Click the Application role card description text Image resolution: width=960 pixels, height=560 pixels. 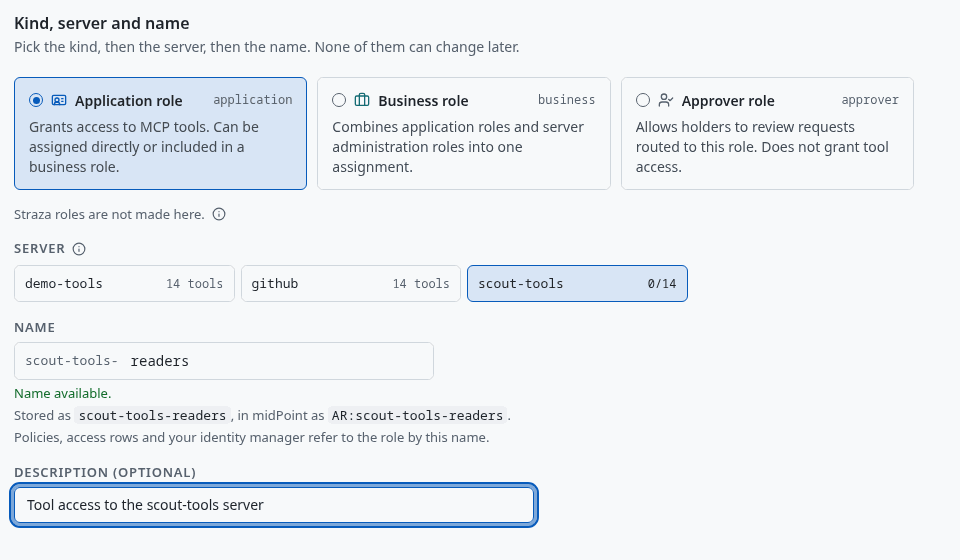pyautogui.click(x=144, y=147)
